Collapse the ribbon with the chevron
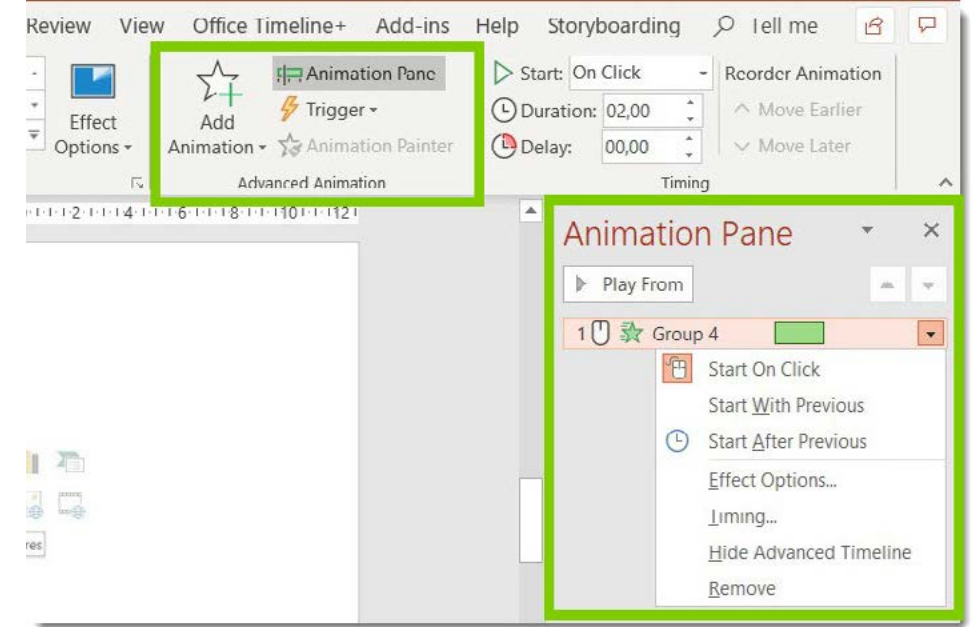Viewport: 974px width, 627px height. tap(945, 182)
